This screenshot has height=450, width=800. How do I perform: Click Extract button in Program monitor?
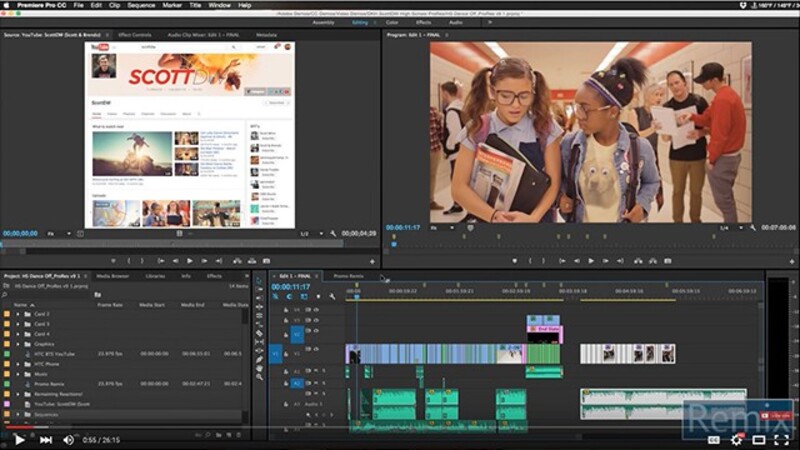click(653, 261)
